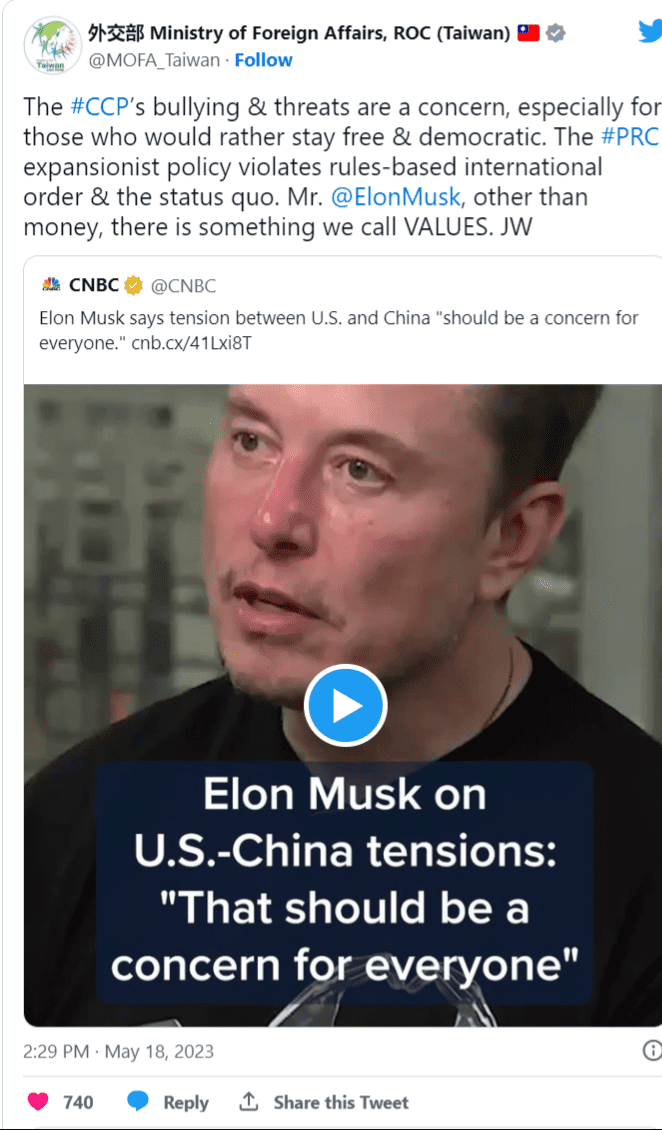662x1130 pixels.
Task: Open the MOFA Taiwan profile avatar
Action: coord(52,46)
